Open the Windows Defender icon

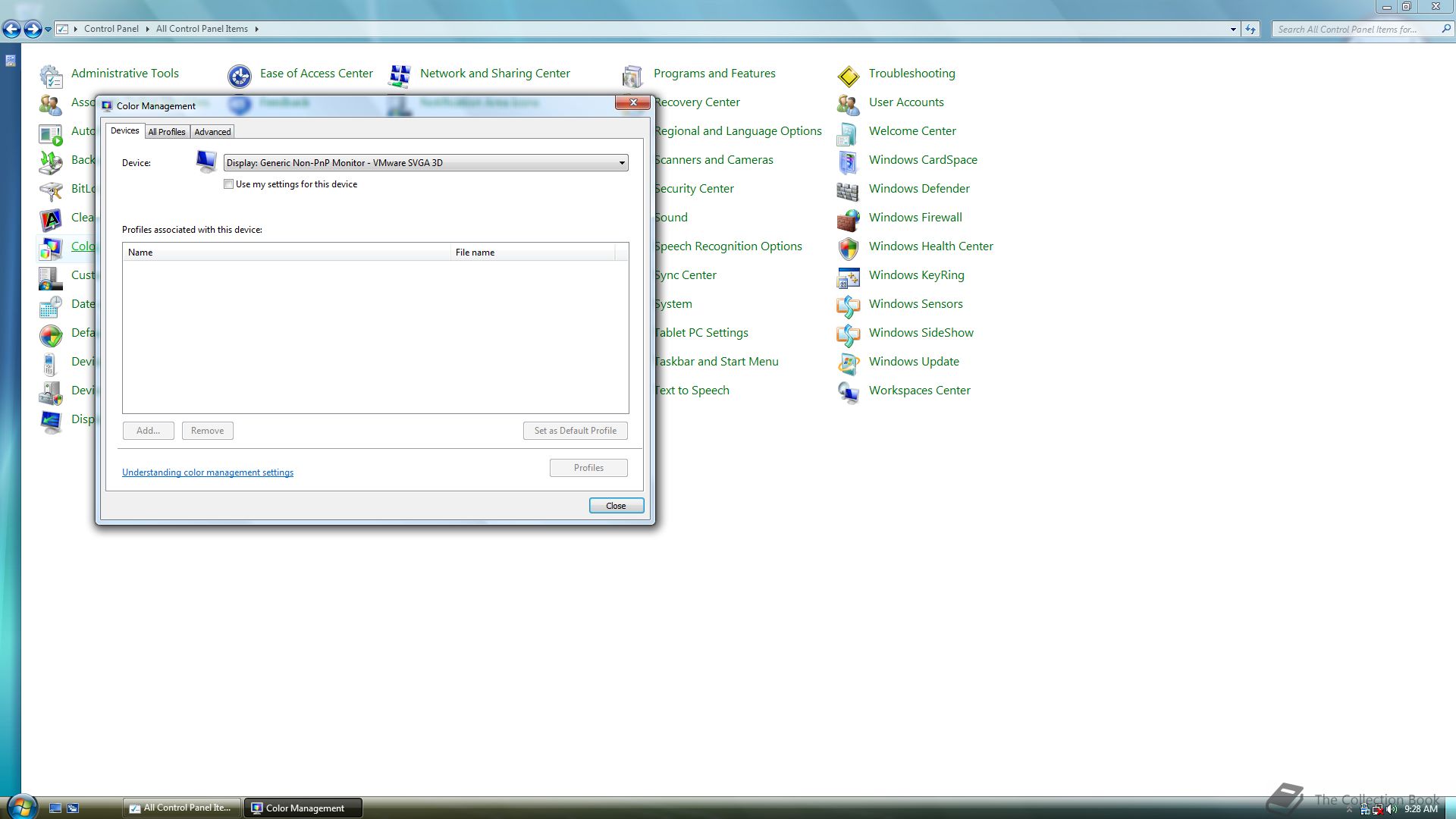[x=848, y=190]
